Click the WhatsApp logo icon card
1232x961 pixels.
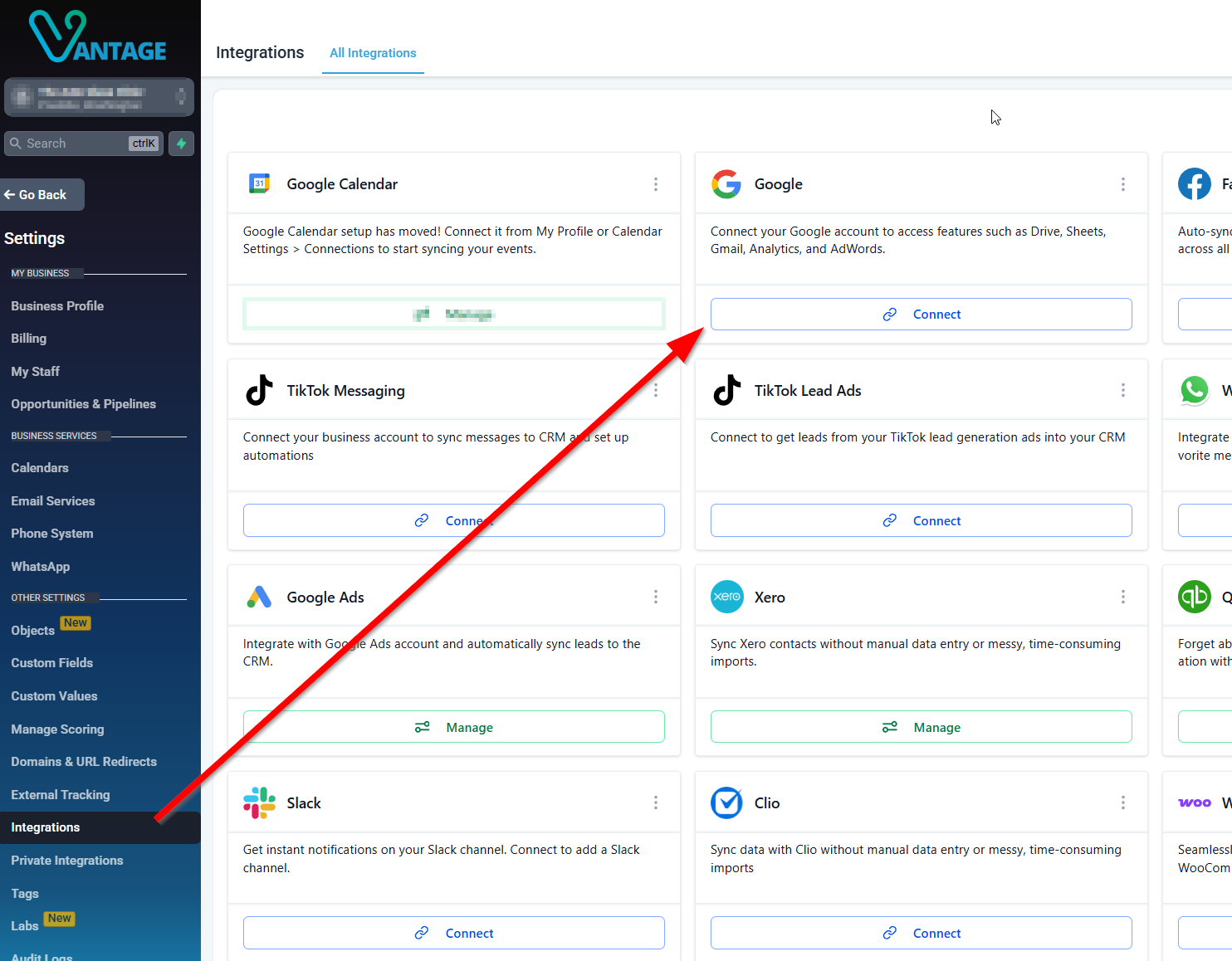(x=1195, y=390)
